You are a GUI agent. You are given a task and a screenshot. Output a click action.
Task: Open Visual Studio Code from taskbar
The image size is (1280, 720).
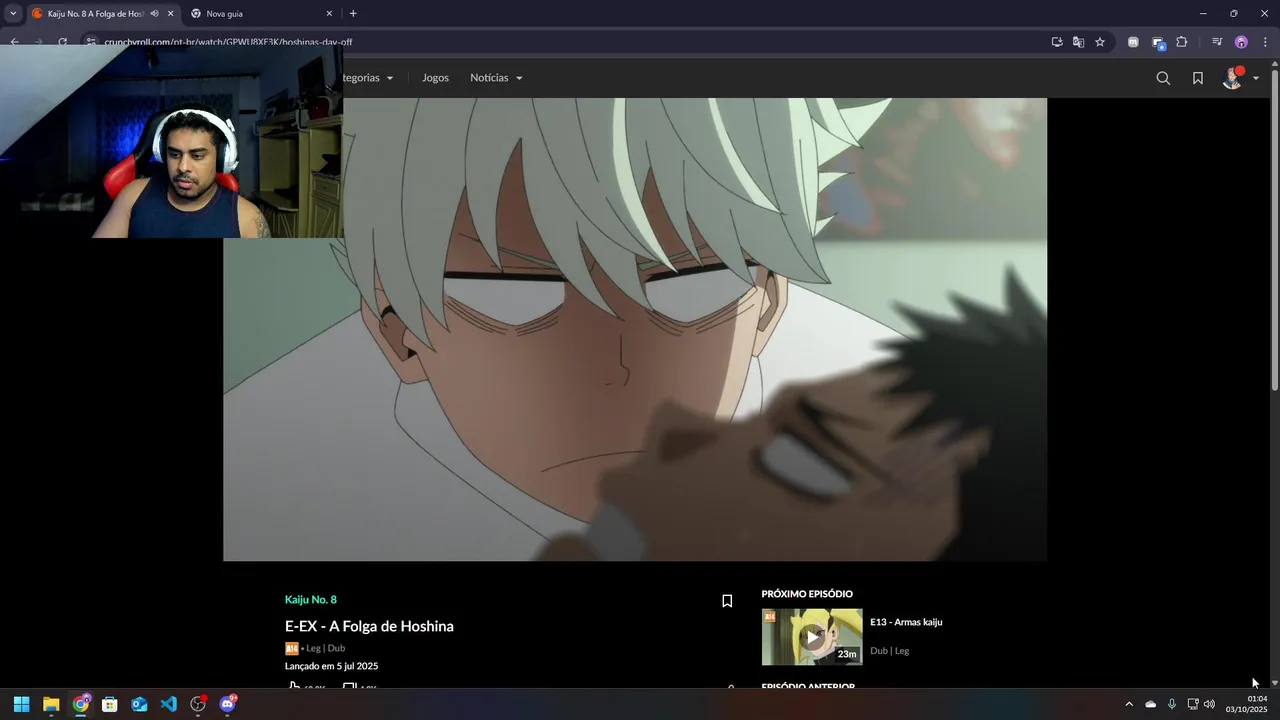point(169,704)
